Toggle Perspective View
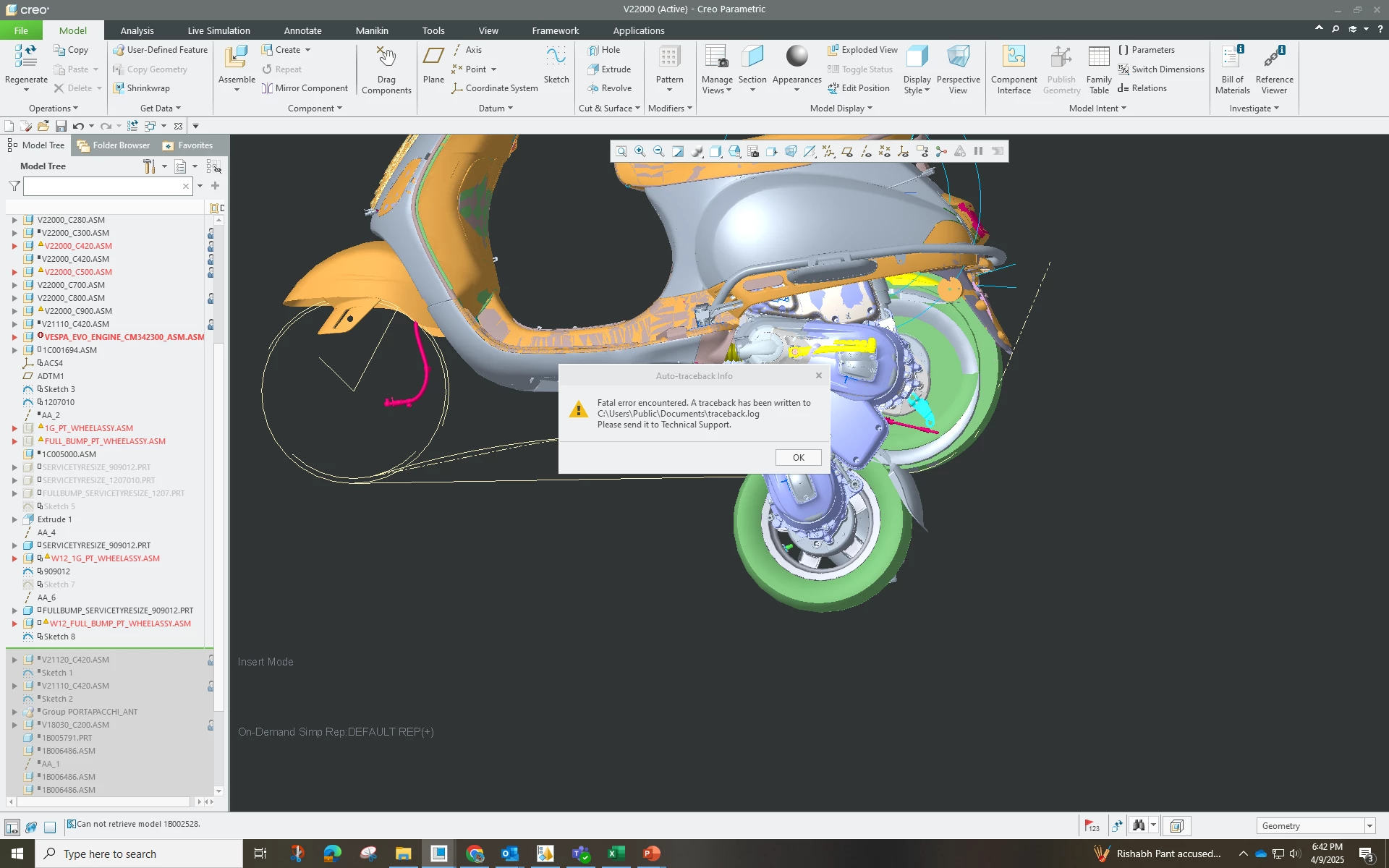The width and height of the screenshot is (1389, 868). point(958,69)
